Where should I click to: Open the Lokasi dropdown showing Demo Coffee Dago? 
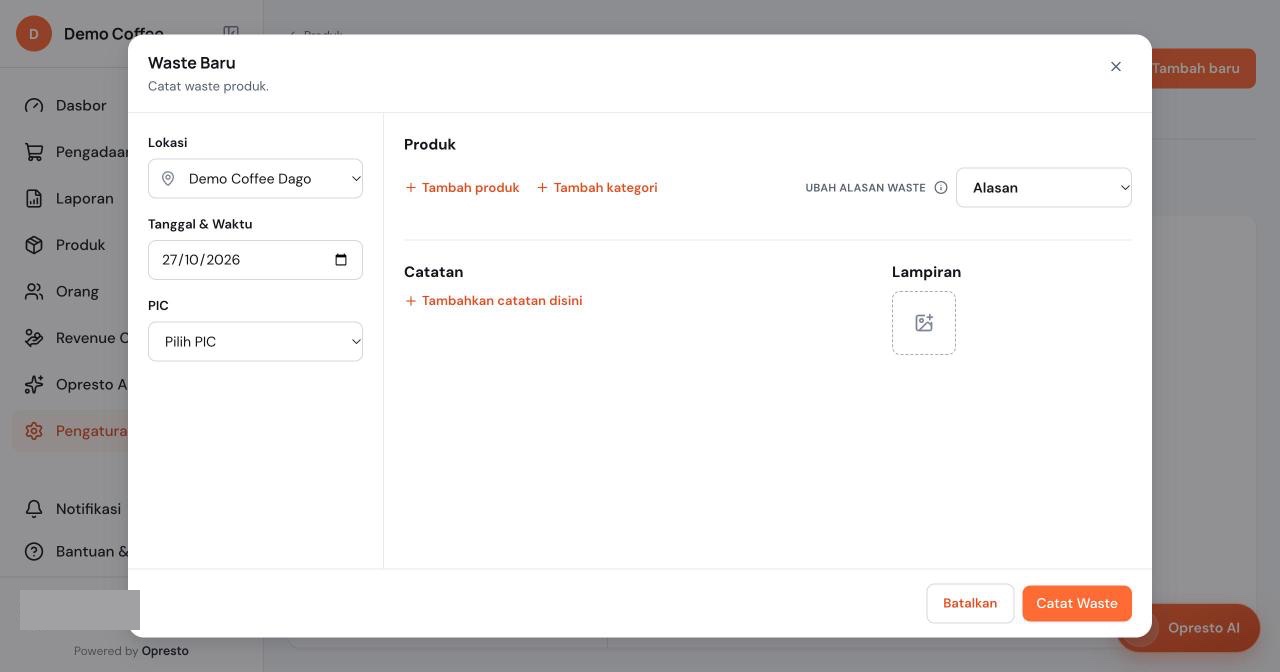[255, 179]
